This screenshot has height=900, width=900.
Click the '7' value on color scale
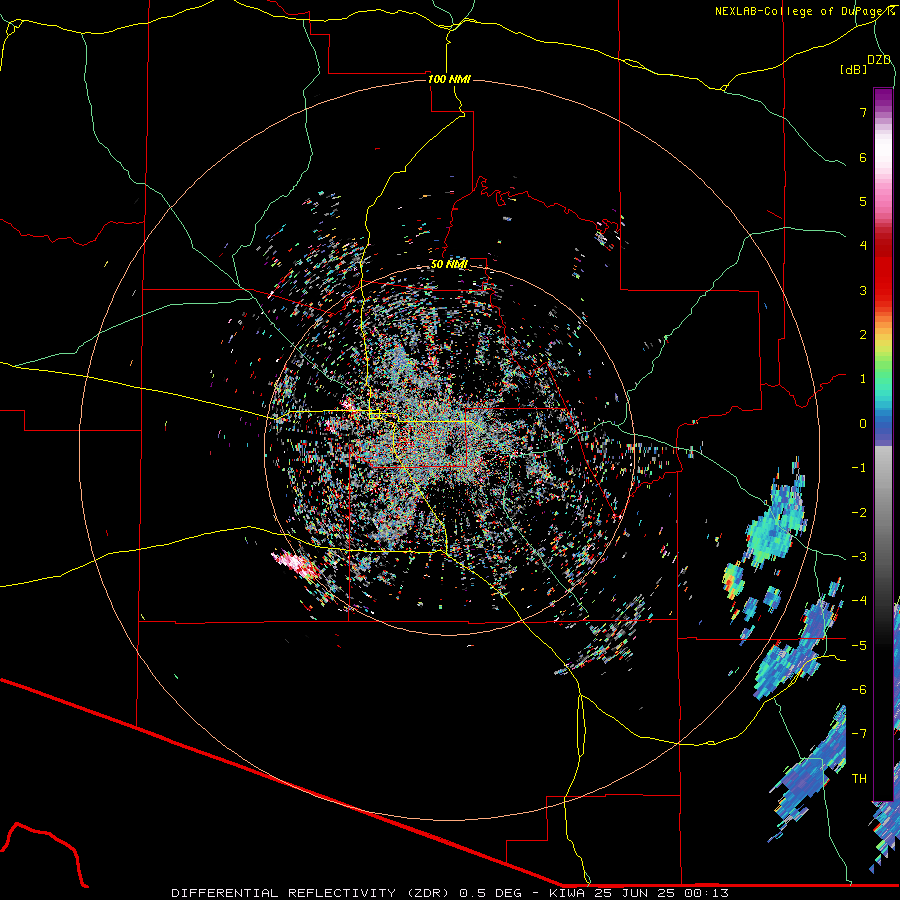click(863, 112)
